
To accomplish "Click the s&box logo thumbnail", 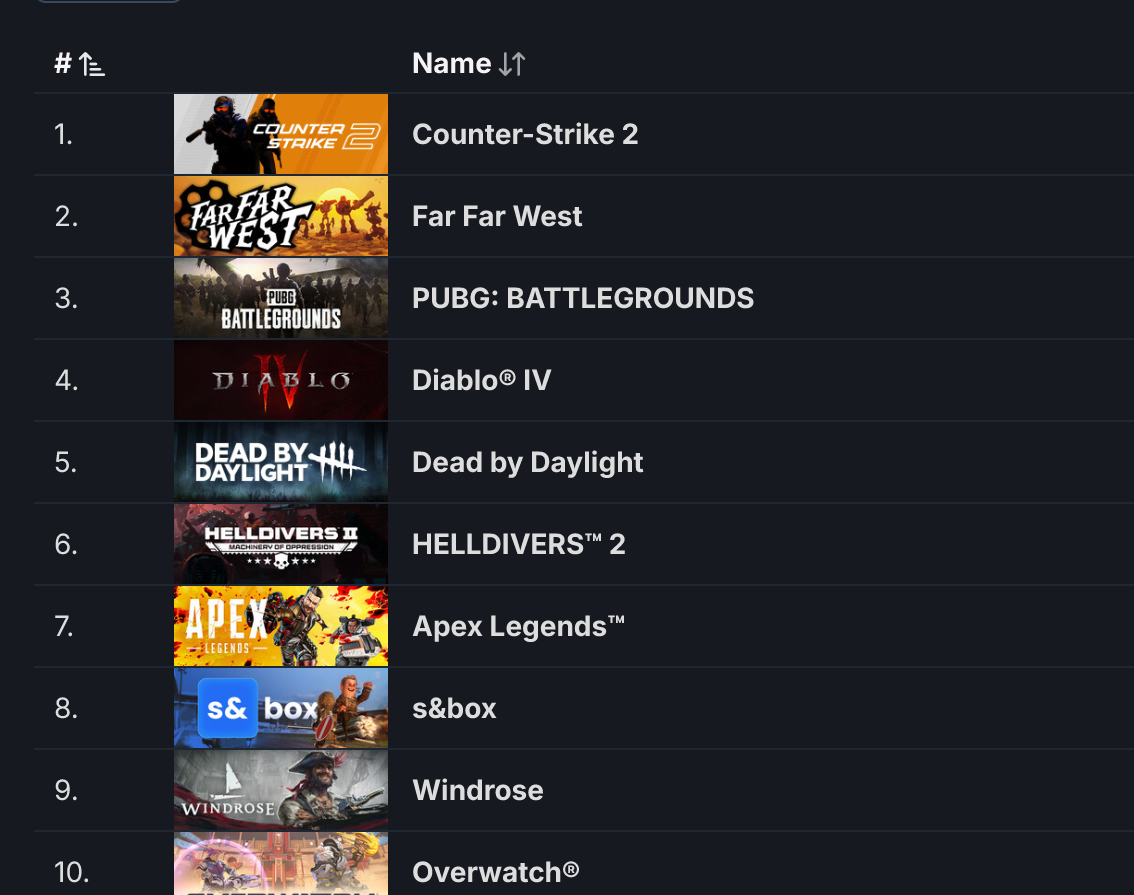I will [280, 708].
